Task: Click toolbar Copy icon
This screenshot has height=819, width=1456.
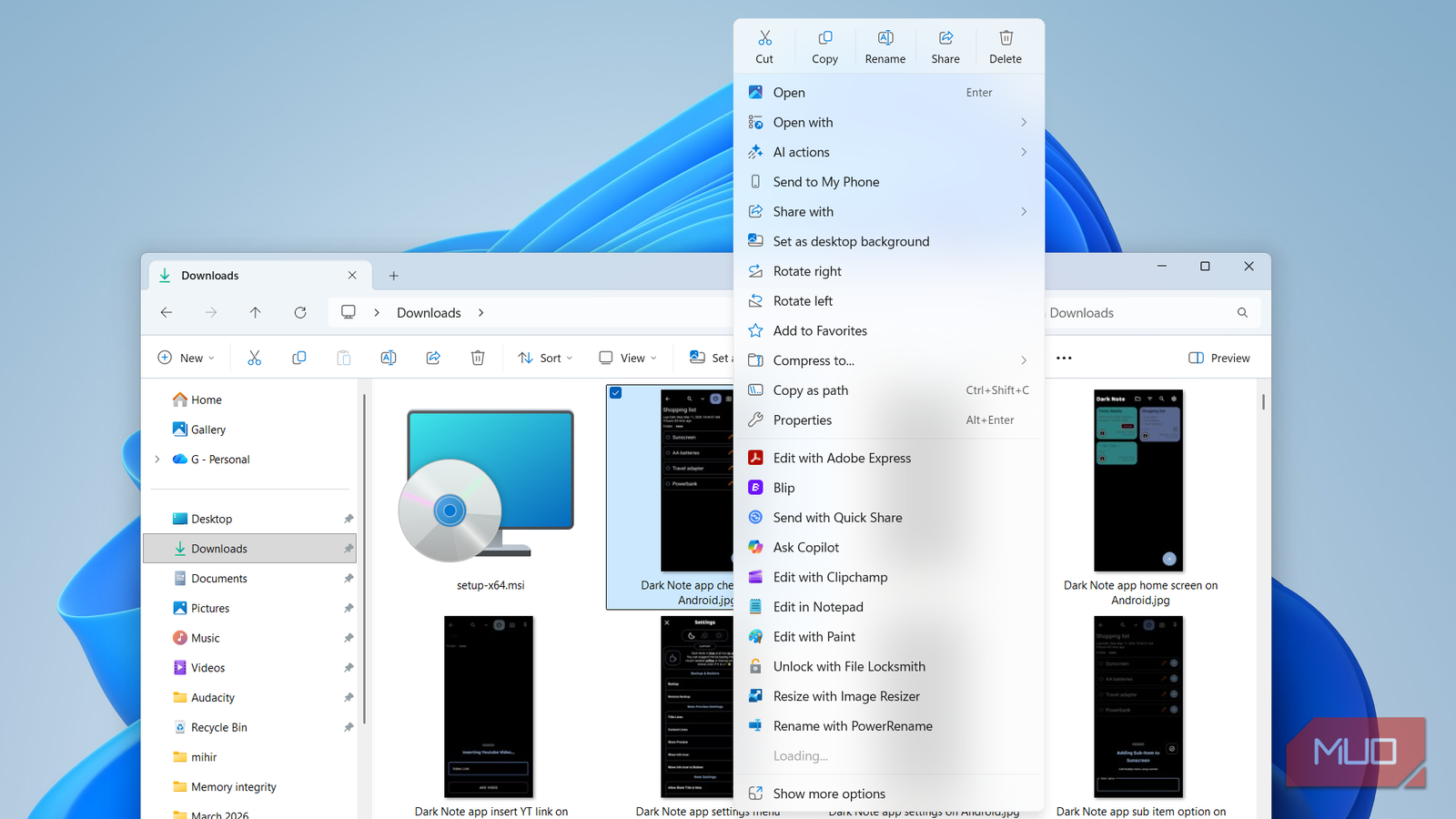Action: point(299,359)
